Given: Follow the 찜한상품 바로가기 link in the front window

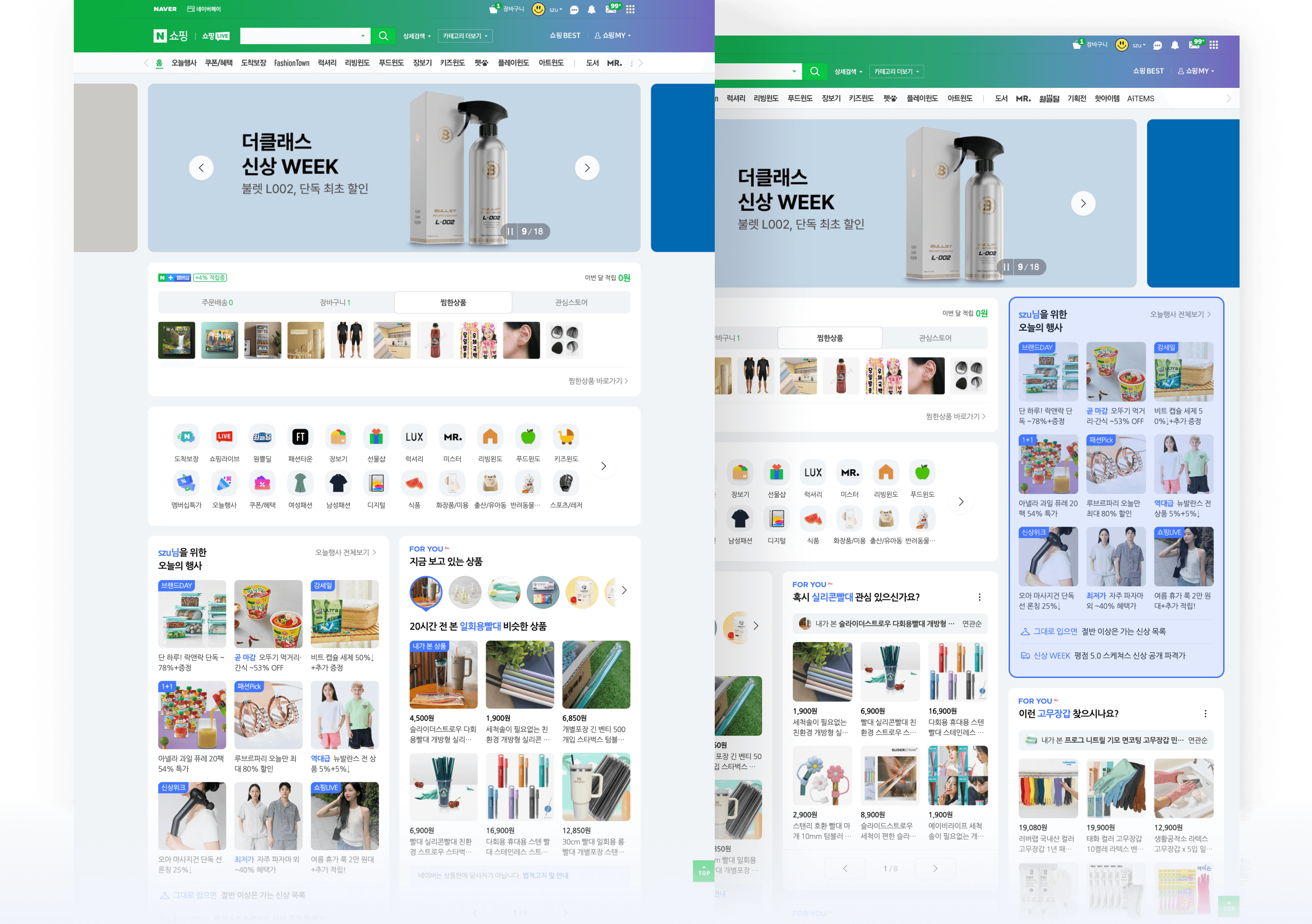Looking at the screenshot, I should tap(598, 381).
